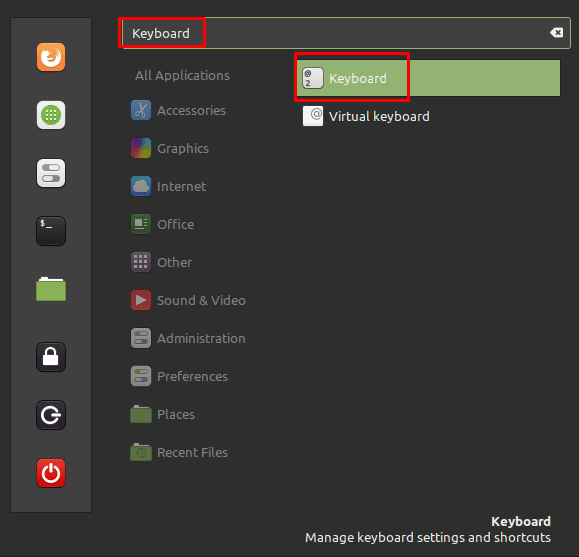The width and height of the screenshot is (579, 557).
Task: Launch Firefox from the favorites sidebar
Action: 51,57
